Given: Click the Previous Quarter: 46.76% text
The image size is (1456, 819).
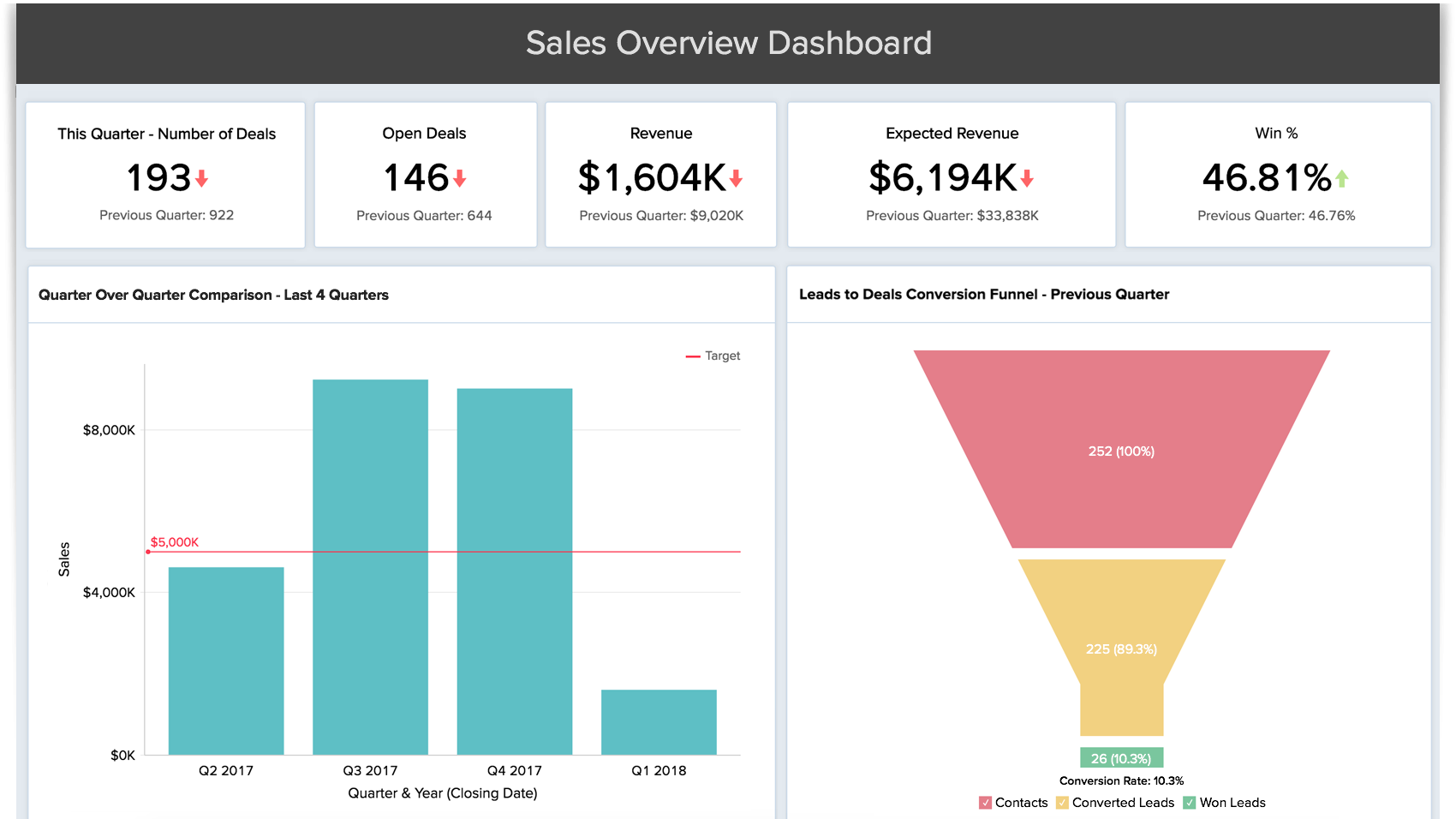Looking at the screenshot, I should 1277,216.
